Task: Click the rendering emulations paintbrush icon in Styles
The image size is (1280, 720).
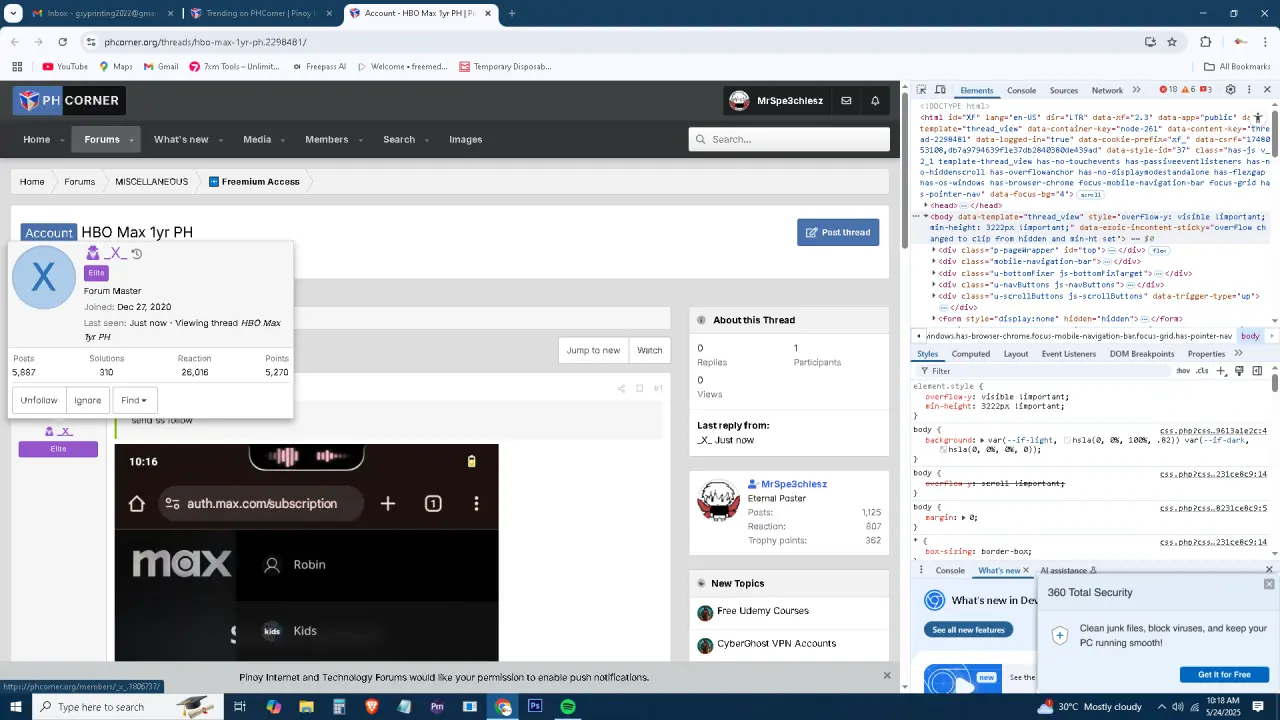Action: tap(1239, 371)
